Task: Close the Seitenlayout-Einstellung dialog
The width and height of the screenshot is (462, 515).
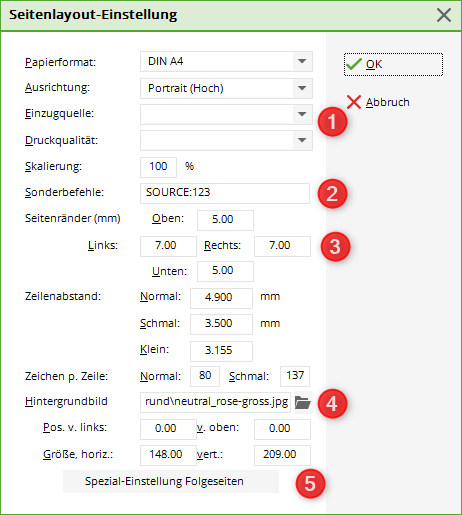Action: point(444,15)
